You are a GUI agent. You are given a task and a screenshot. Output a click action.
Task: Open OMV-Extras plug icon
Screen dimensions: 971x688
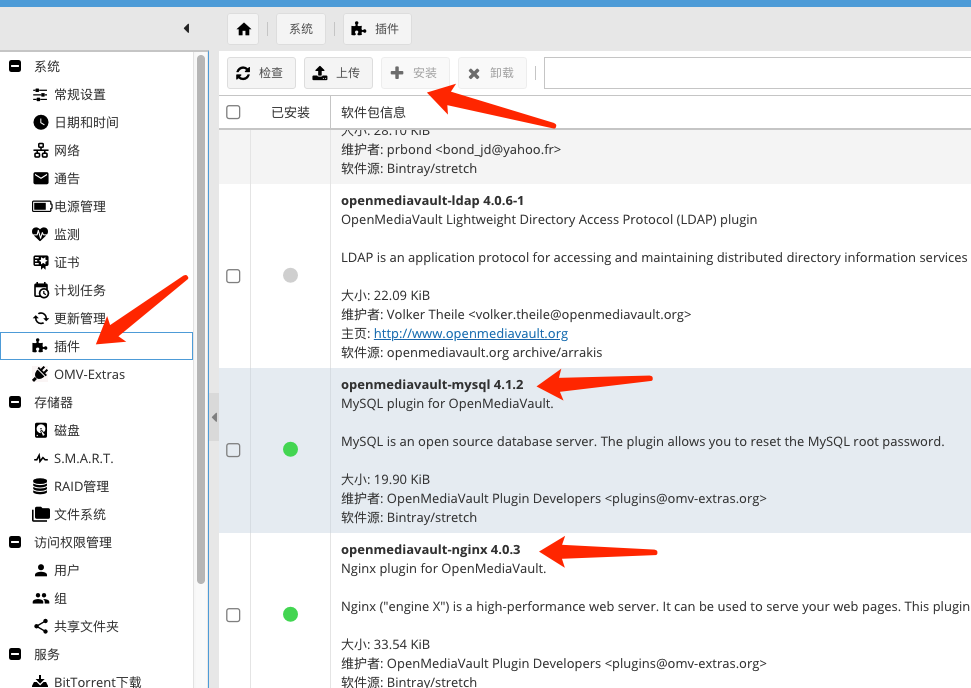[x=40, y=374]
